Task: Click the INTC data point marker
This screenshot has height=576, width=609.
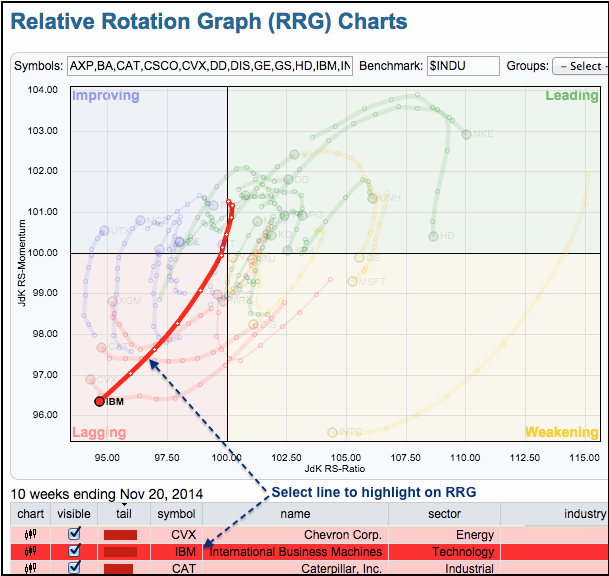Action: (x=333, y=432)
